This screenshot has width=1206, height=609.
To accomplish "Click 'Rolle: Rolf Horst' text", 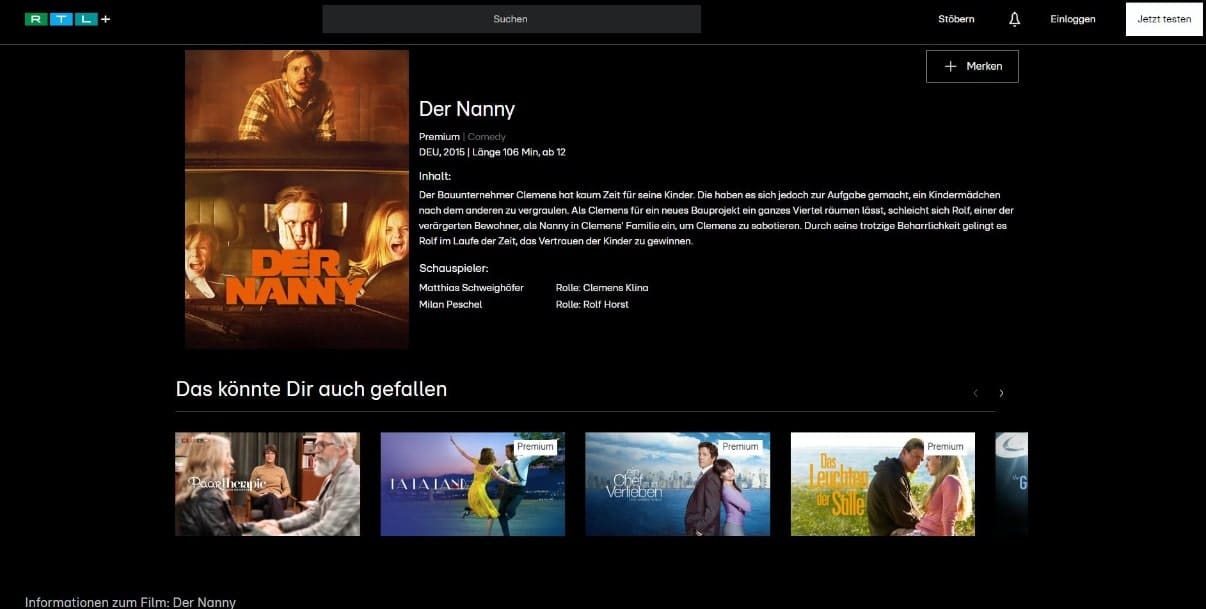I will [x=592, y=304].
